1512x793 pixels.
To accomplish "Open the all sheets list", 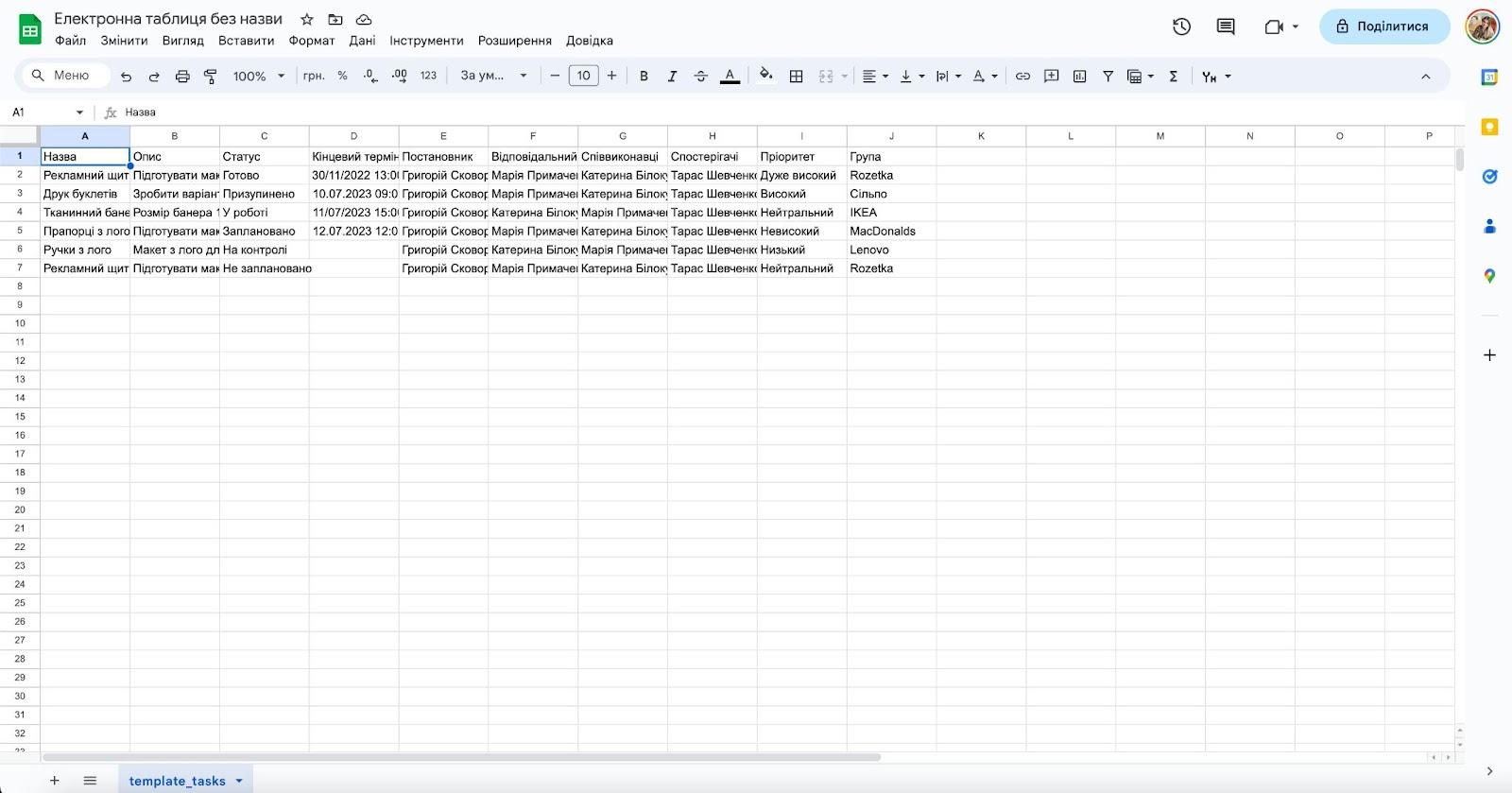I will point(90,781).
